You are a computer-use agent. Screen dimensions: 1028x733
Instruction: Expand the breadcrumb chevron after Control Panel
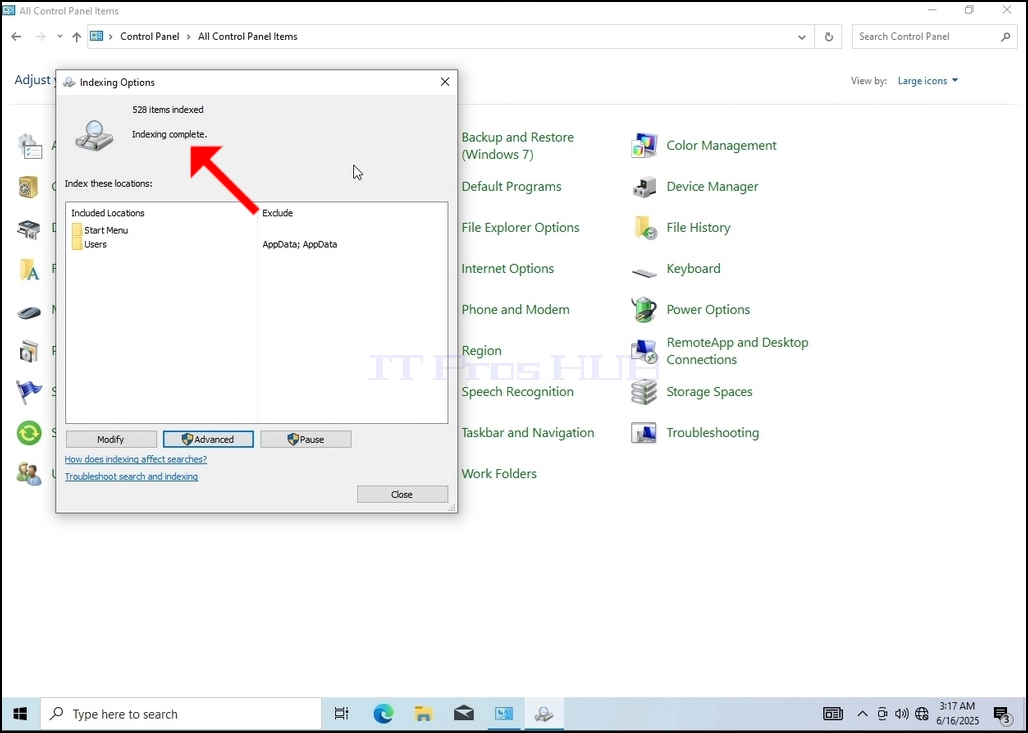[x=189, y=37]
